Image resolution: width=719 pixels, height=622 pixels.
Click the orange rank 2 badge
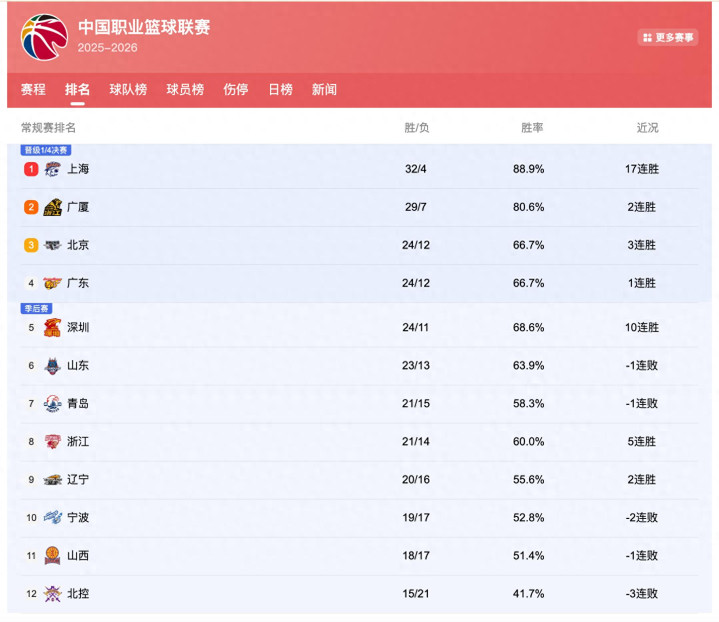point(31,207)
